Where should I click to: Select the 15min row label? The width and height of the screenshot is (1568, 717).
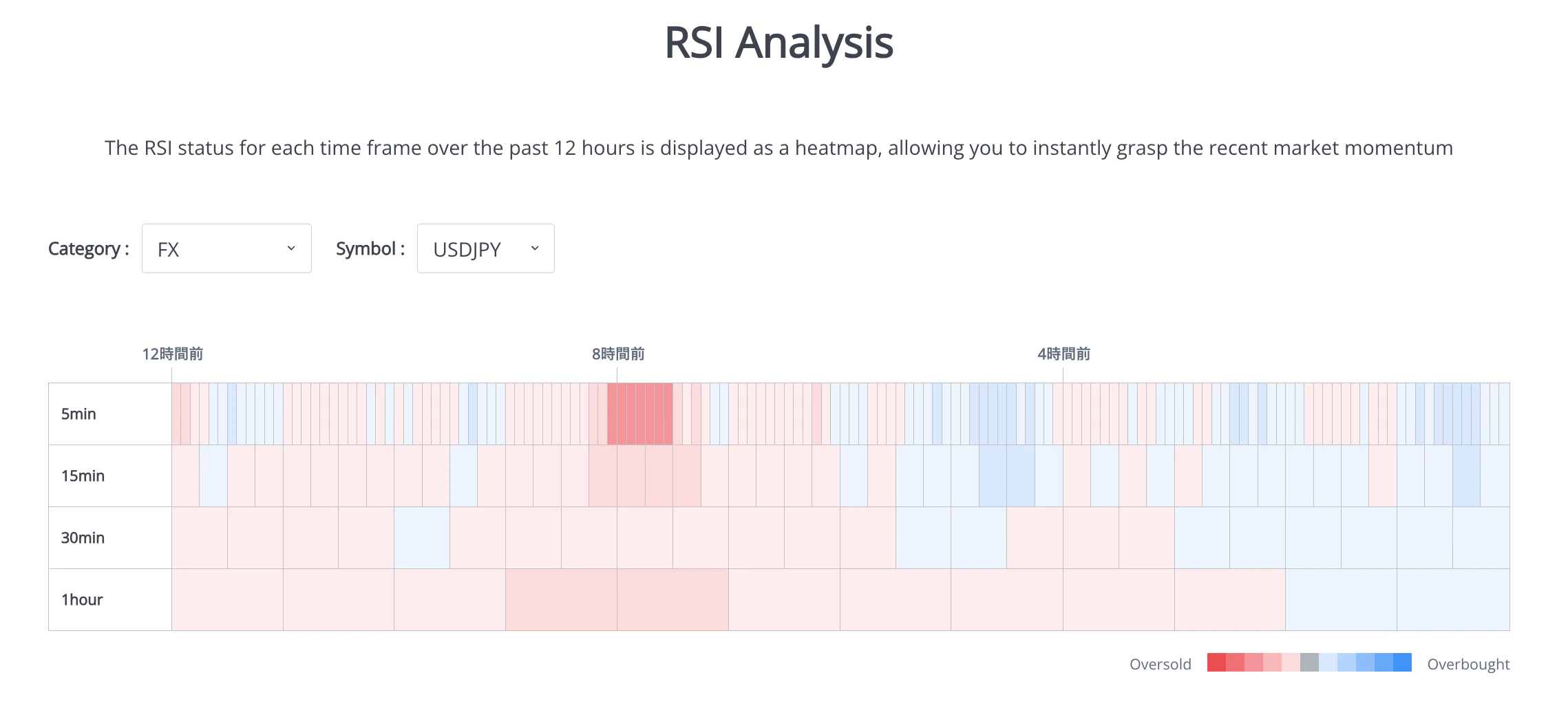(x=84, y=475)
